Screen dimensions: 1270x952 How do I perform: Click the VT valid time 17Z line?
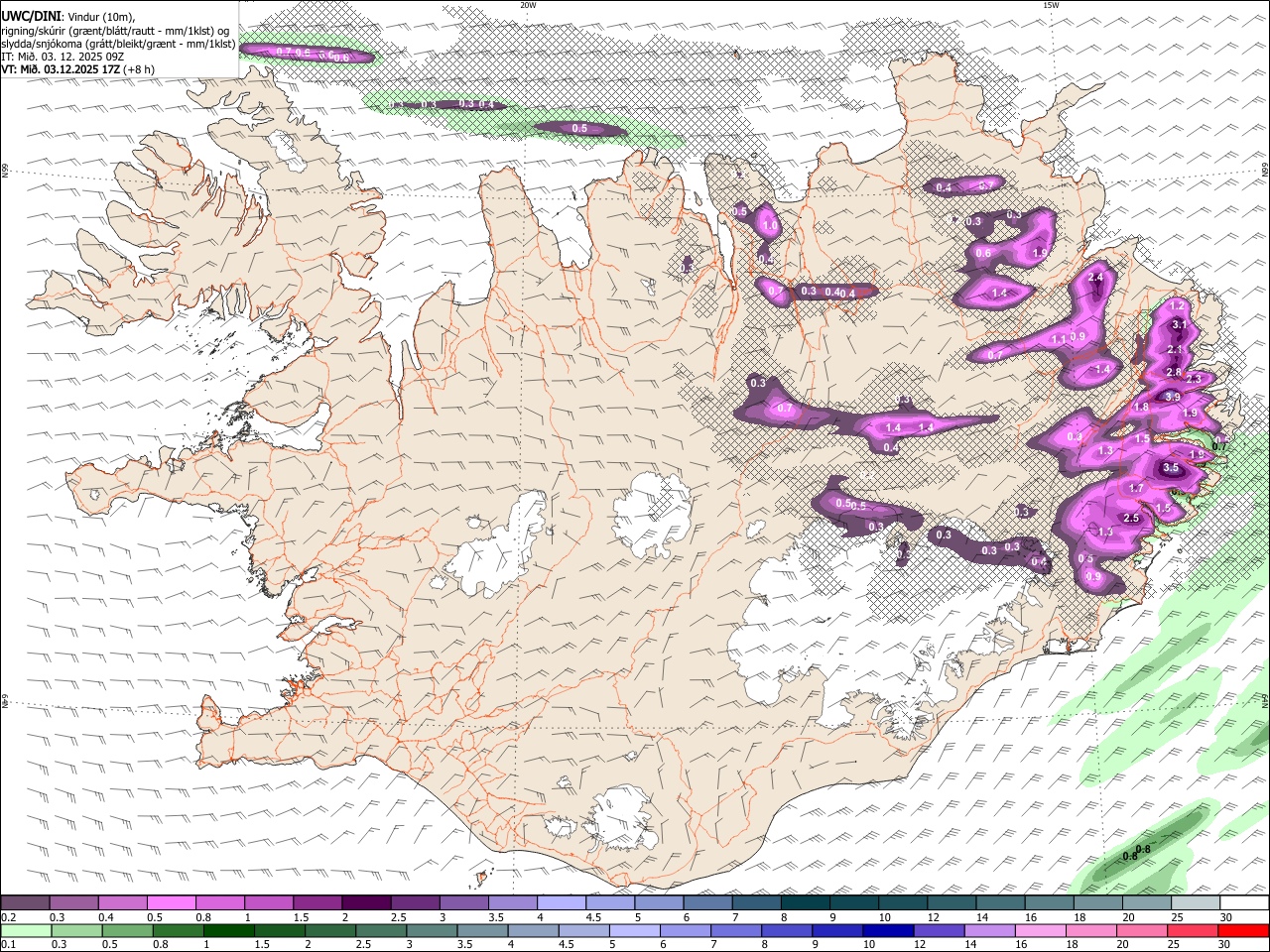[x=77, y=69]
